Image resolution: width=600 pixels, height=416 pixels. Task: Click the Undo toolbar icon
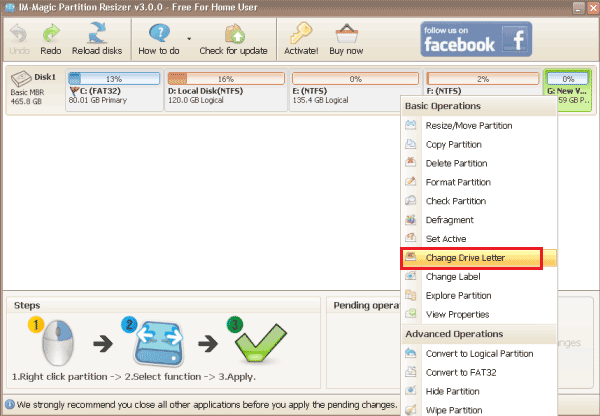pos(18,34)
